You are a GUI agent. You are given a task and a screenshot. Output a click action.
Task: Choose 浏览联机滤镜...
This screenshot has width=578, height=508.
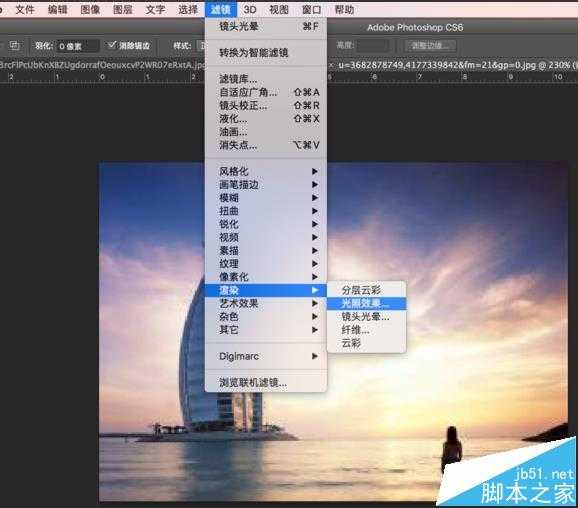tap(266, 383)
